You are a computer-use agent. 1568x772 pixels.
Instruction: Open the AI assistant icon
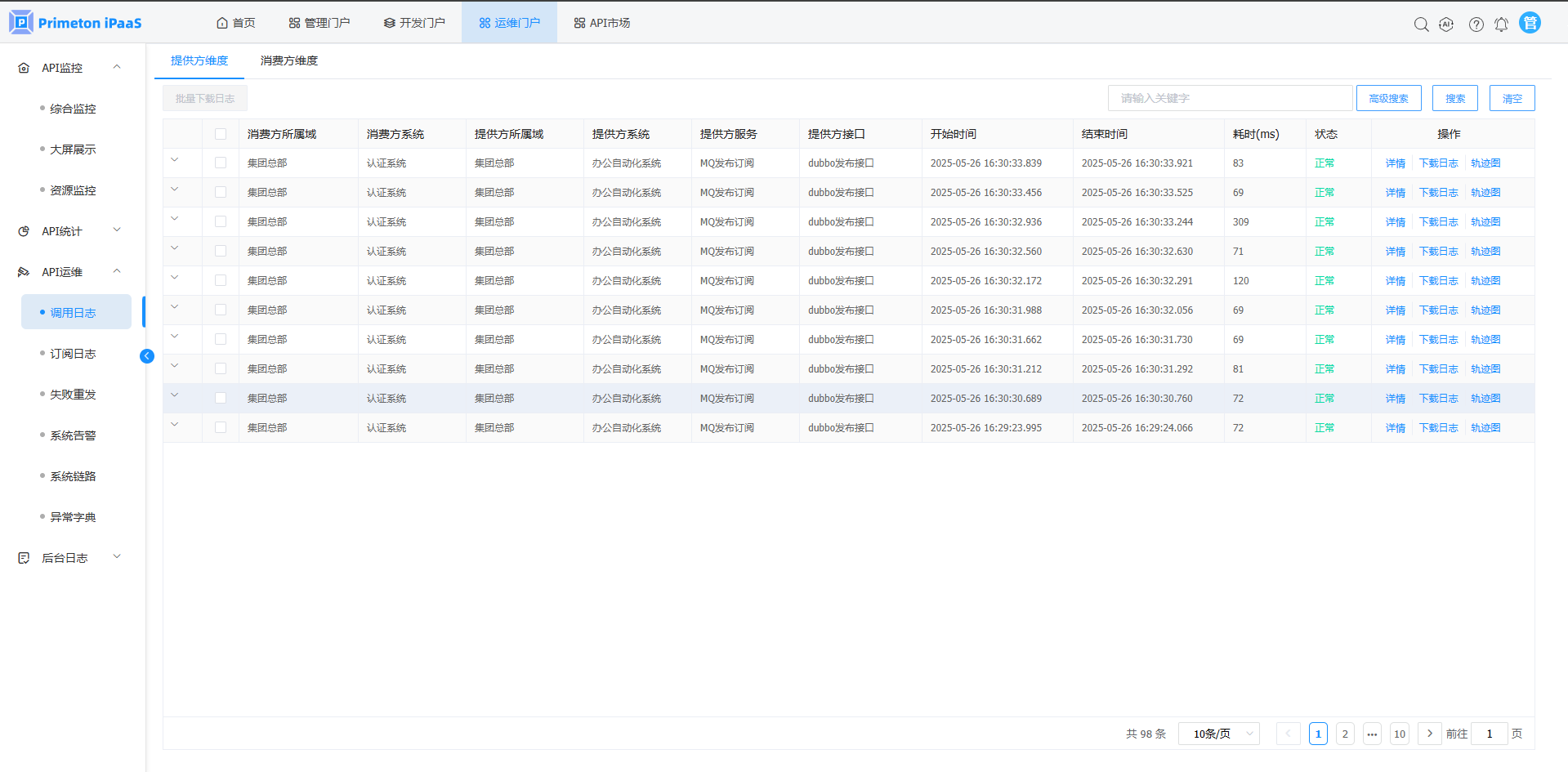pyautogui.click(x=1446, y=25)
